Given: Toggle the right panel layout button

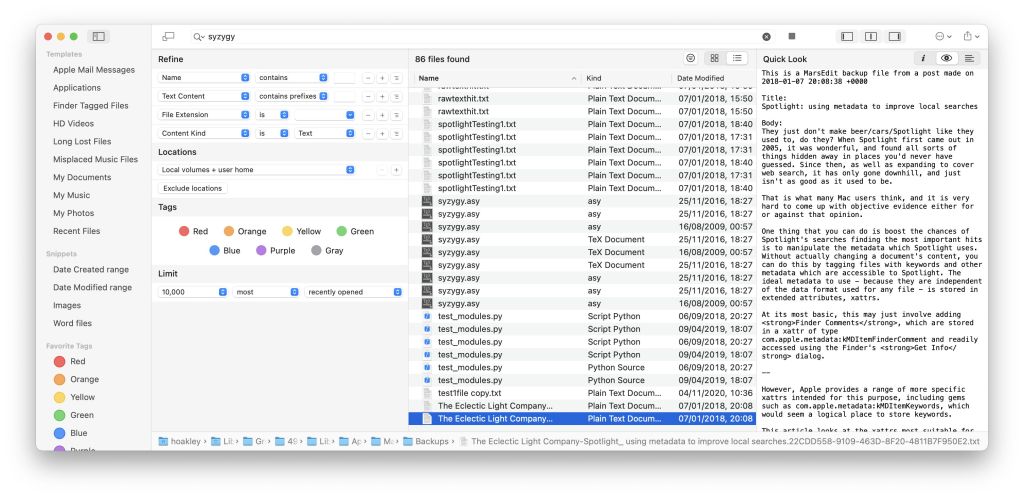Looking at the screenshot, I should click(x=894, y=36).
